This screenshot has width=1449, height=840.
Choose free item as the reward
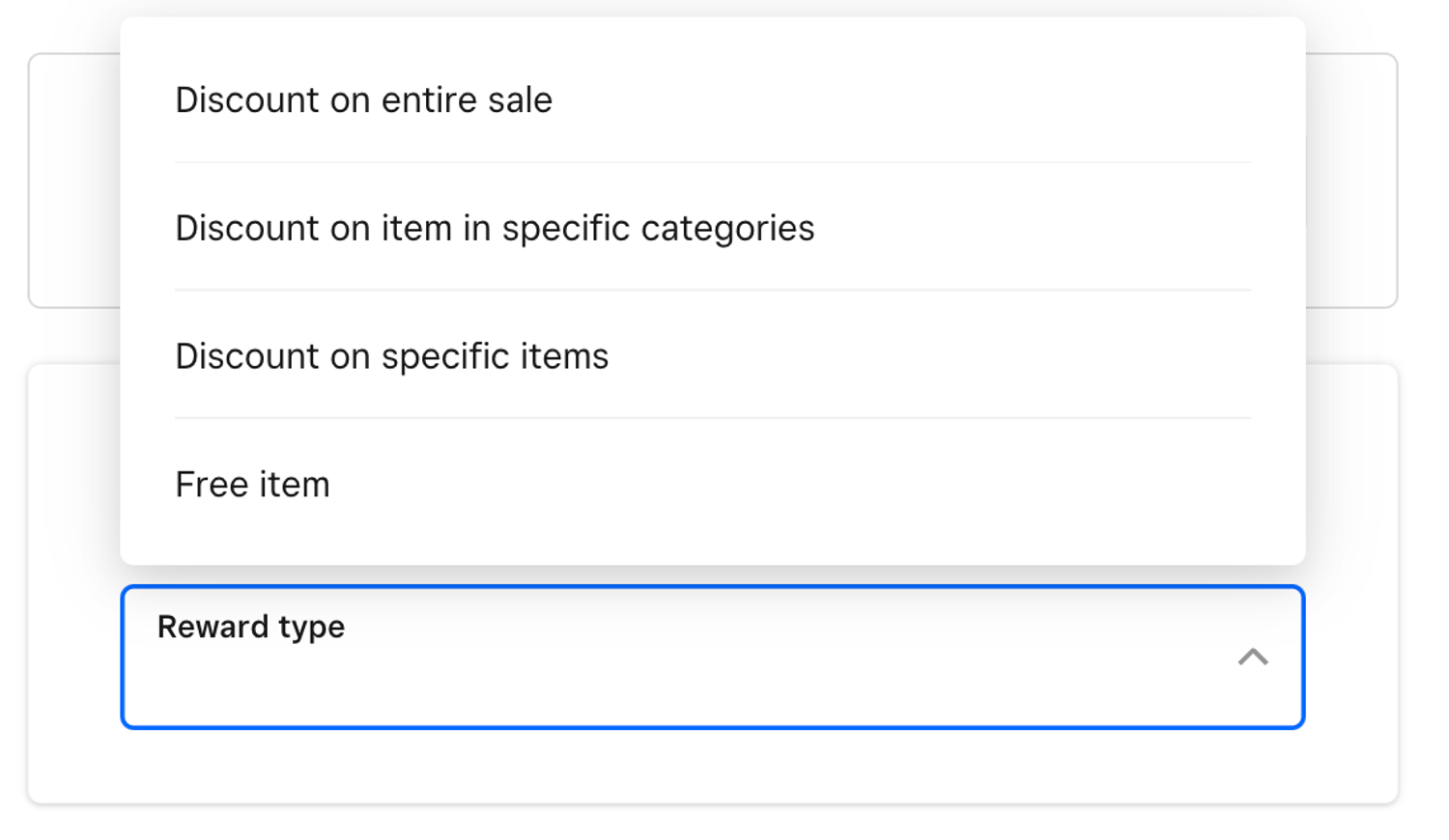coord(252,485)
